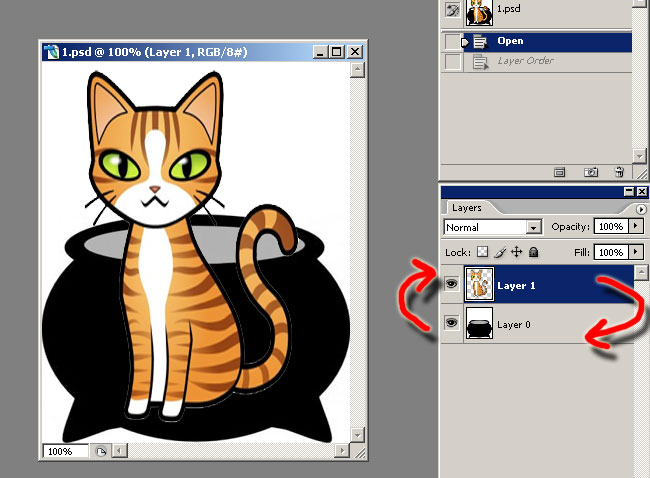The width and height of the screenshot is (650, 478).
Task: Open the Fill slider arrow
Action: pos(635,252)
